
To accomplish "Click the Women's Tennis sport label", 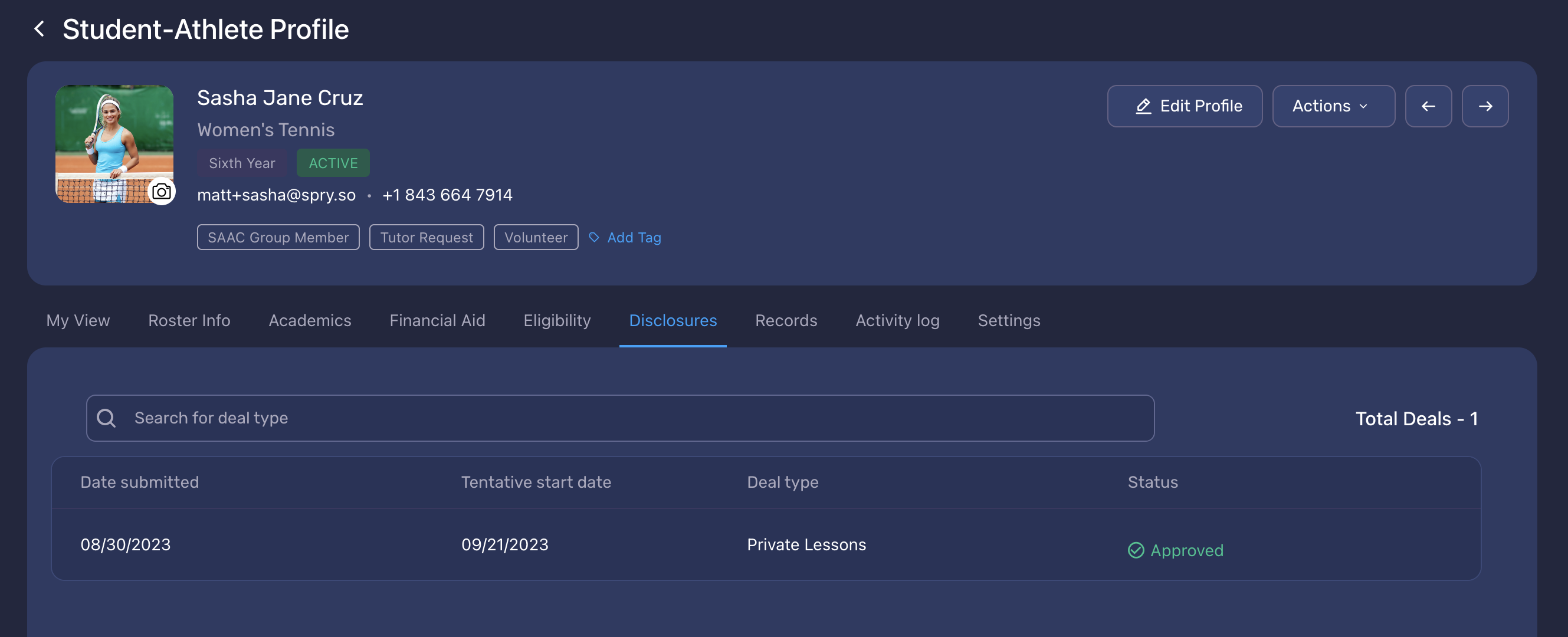I will 265,130.
